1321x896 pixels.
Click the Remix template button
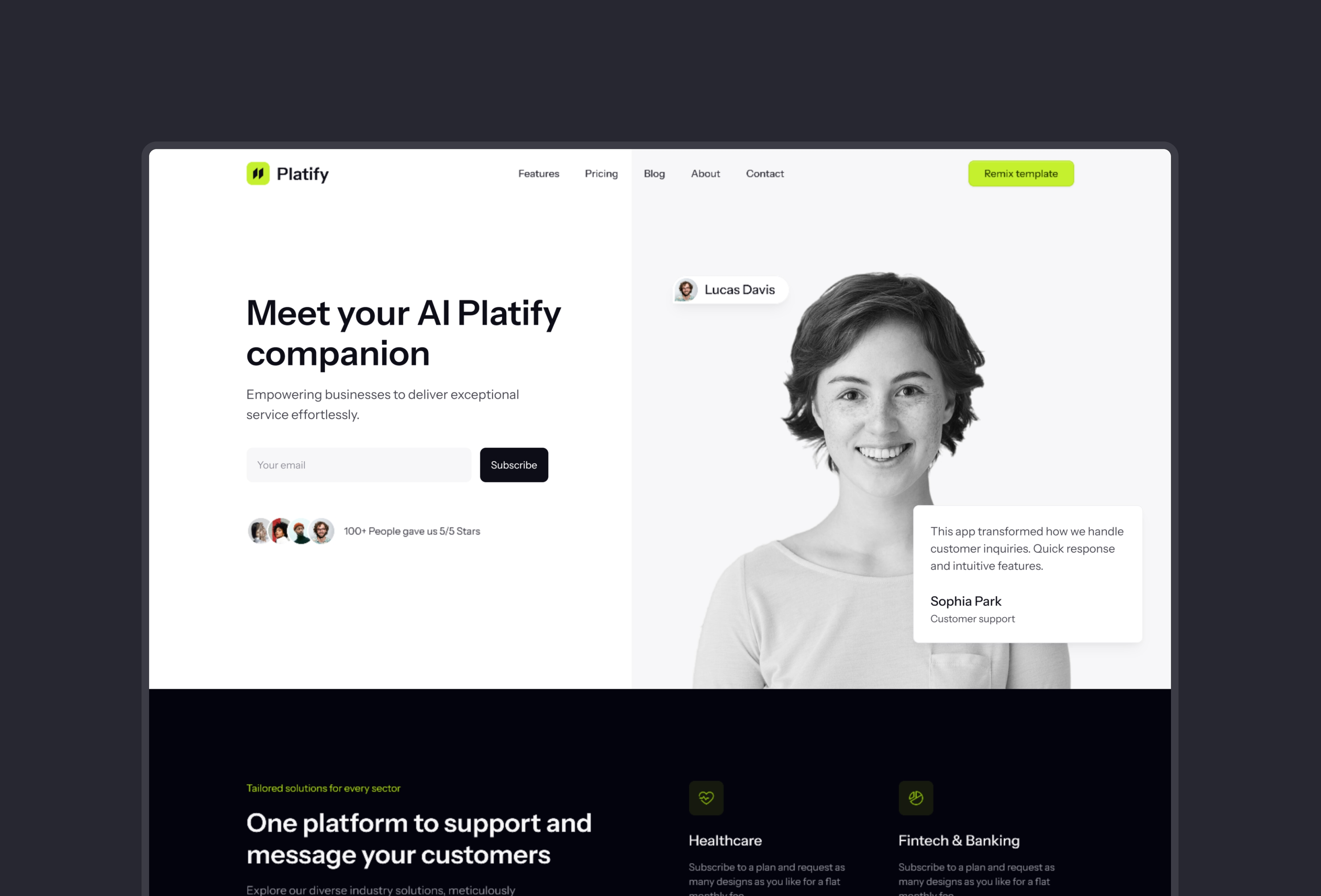point(1021,173)
